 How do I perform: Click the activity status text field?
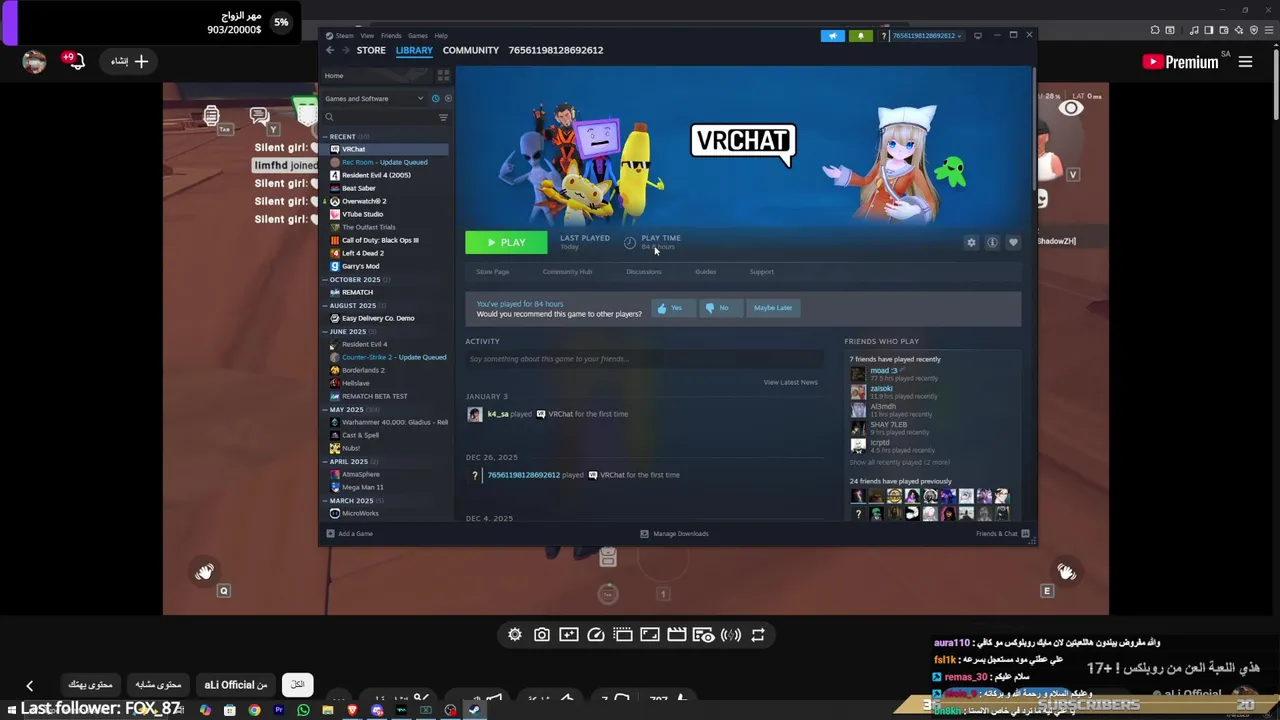pyautogui.click(x=644, y=359)
